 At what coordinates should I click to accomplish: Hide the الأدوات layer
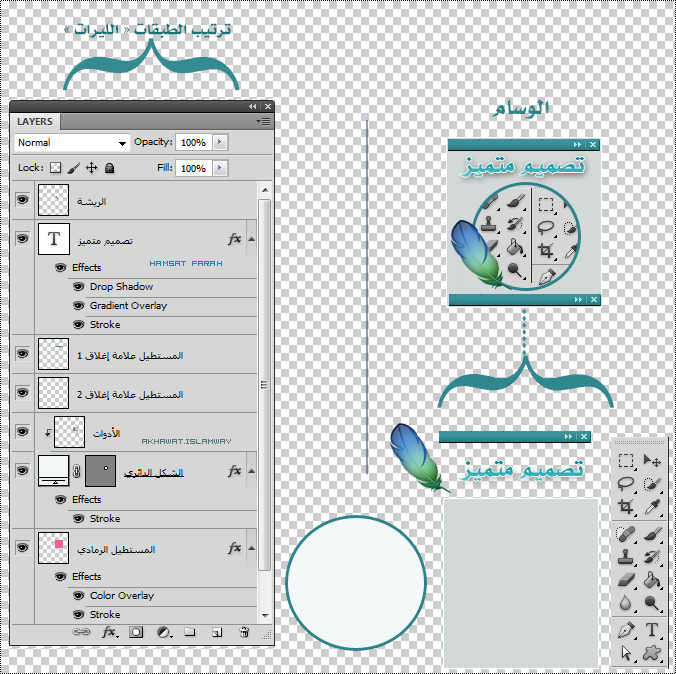pyautogui.click(x=22, y=432)
